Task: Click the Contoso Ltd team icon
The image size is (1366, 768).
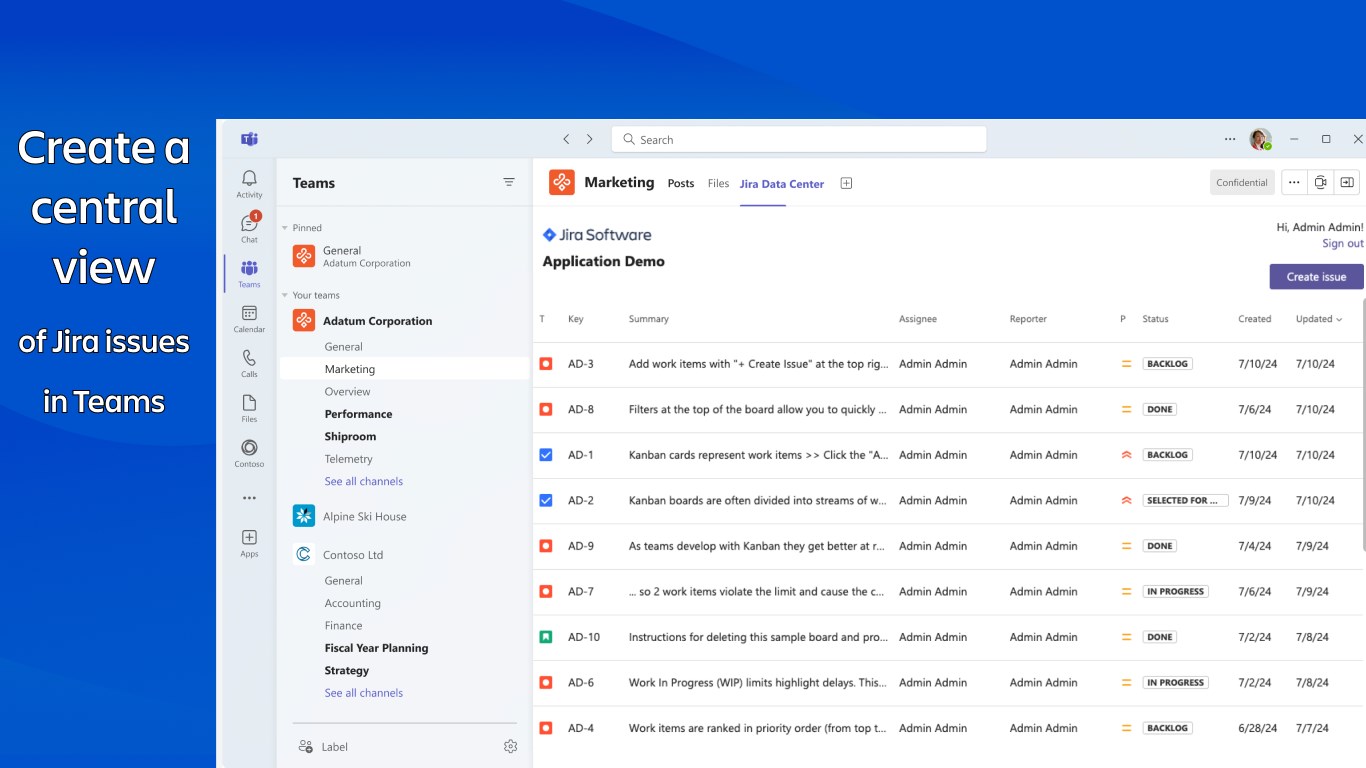Action: [x=304, y=554]
